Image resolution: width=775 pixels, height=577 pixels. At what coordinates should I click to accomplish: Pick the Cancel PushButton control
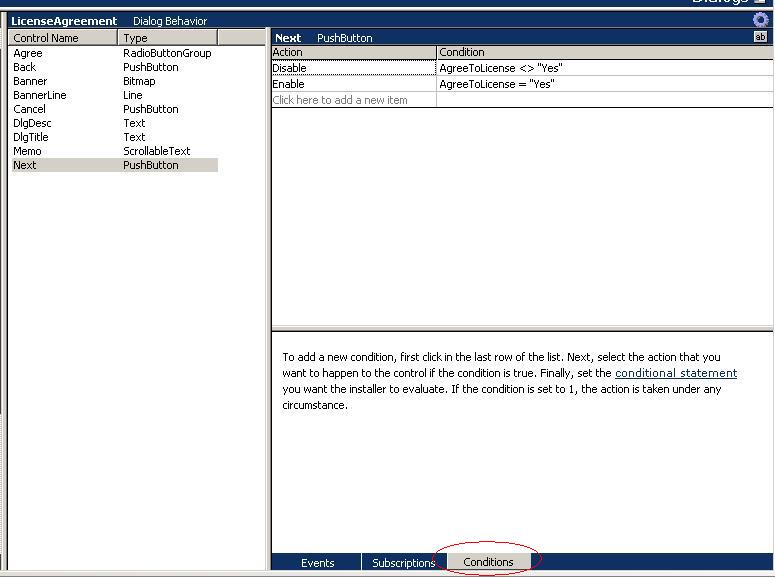tap(30, 109)
